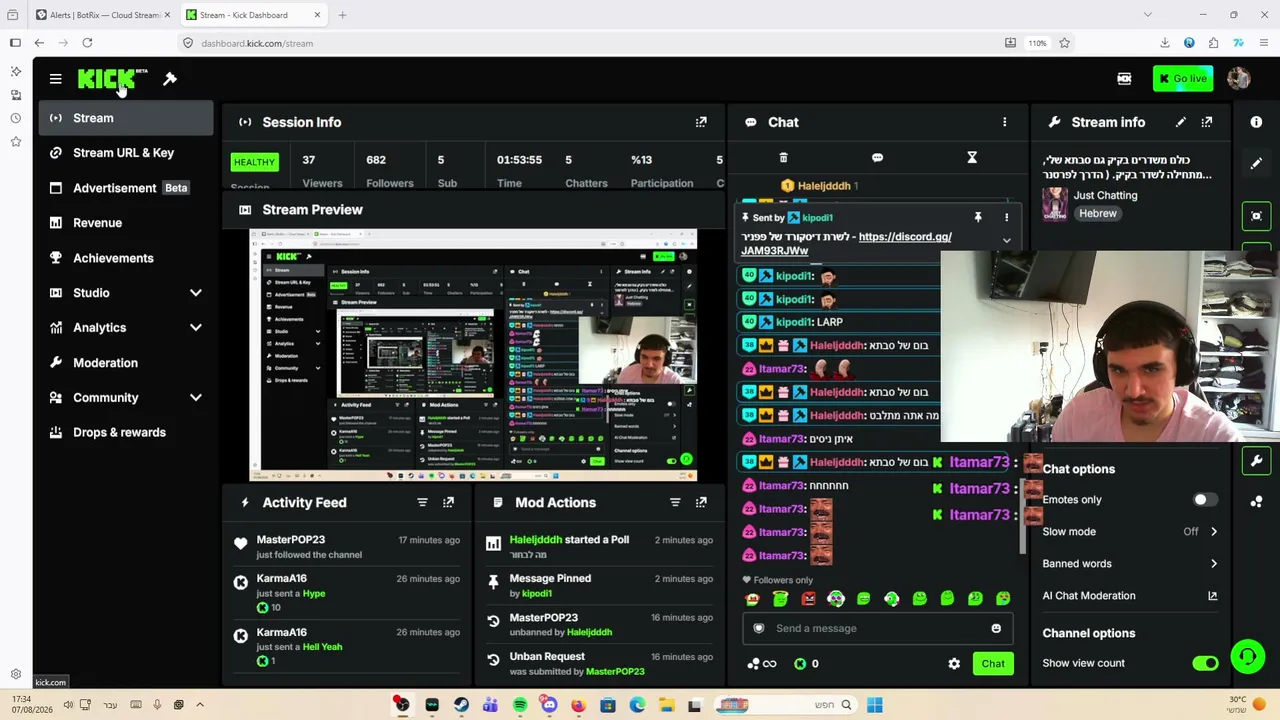
Task: Reload the page with browser refresh
Action: click(87, 43)
